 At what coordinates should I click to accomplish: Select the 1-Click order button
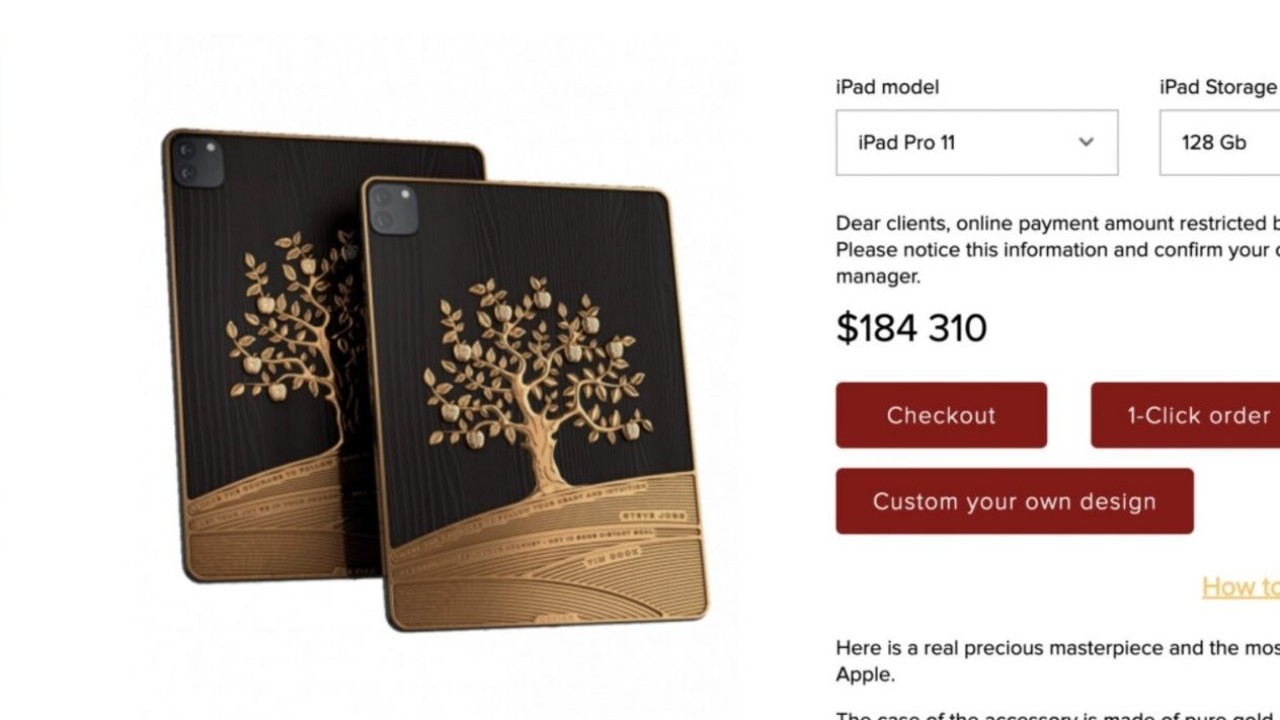click(x=1186, y=415)
